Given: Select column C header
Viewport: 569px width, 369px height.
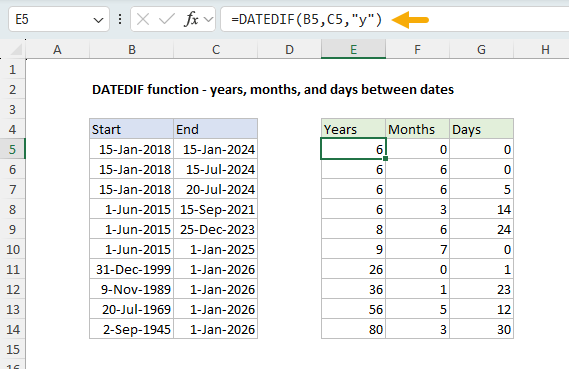Looking at the screenshot, I should tap(216, 49).
